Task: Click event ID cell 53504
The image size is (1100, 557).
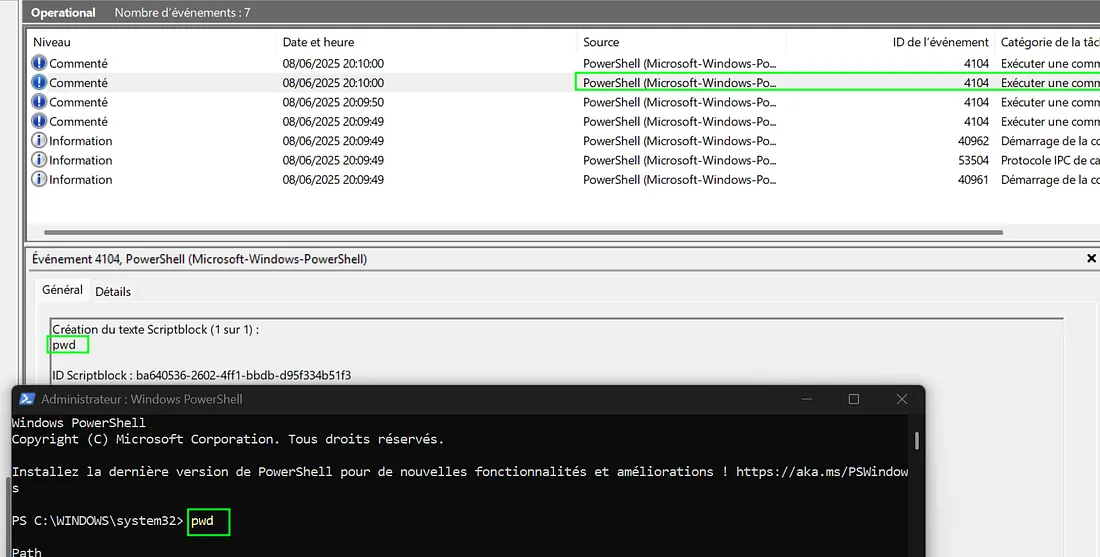Action: [973, 161]
